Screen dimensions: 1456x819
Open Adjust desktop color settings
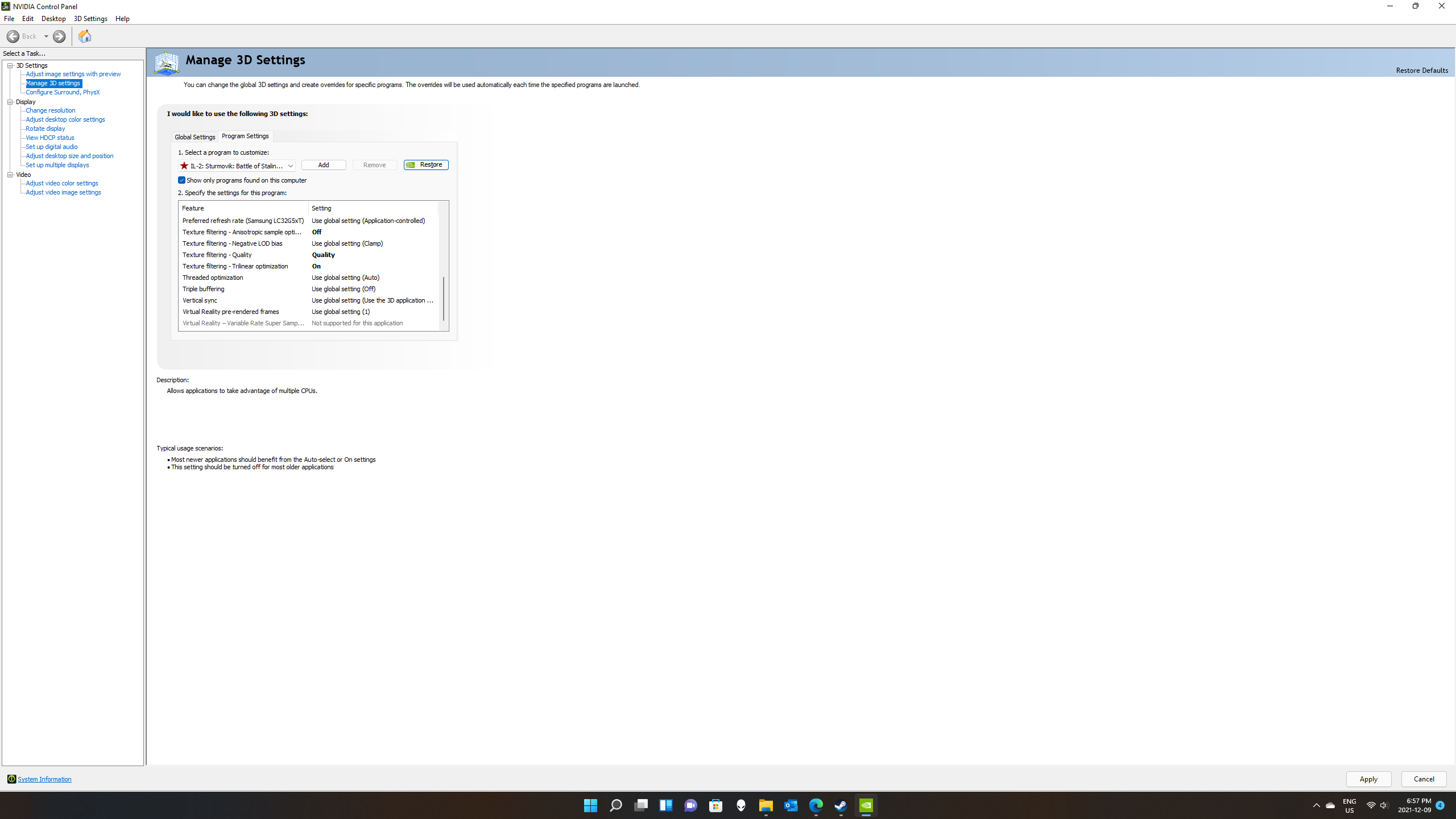coord(65,119)
